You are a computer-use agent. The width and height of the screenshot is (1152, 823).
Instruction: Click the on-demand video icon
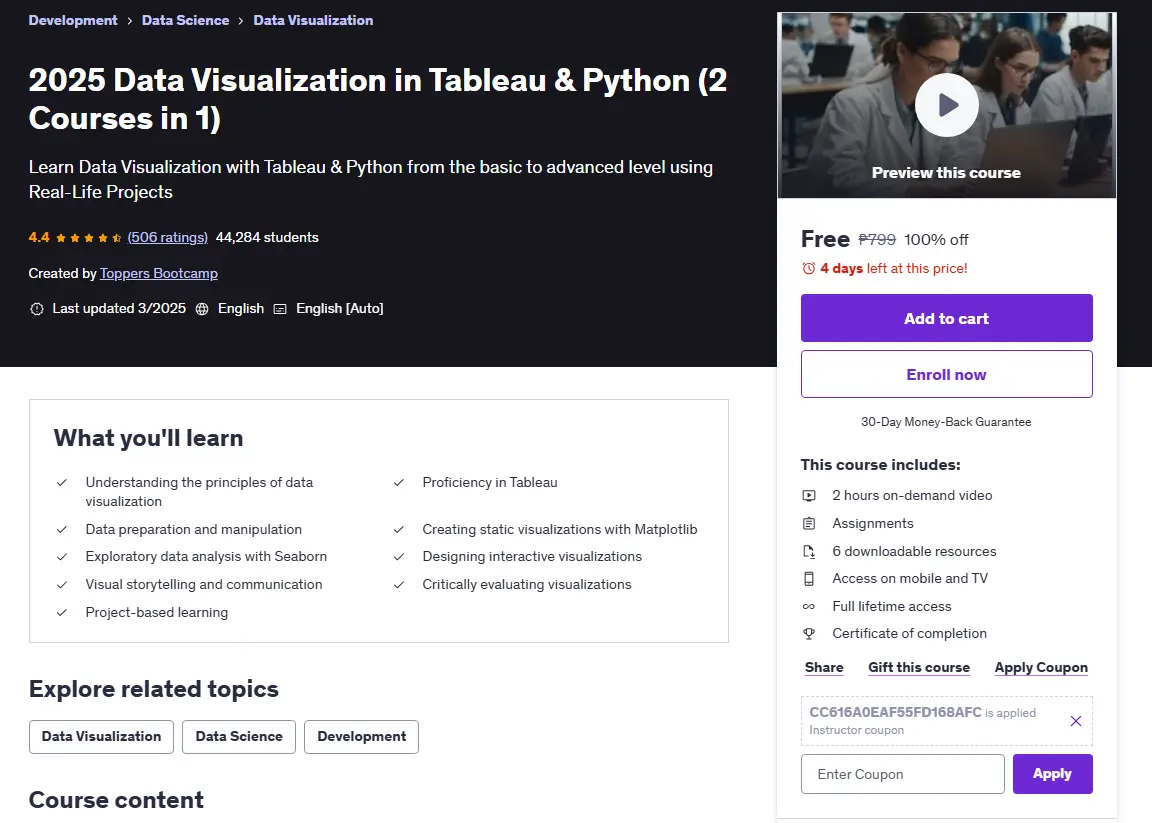point(809,496)
